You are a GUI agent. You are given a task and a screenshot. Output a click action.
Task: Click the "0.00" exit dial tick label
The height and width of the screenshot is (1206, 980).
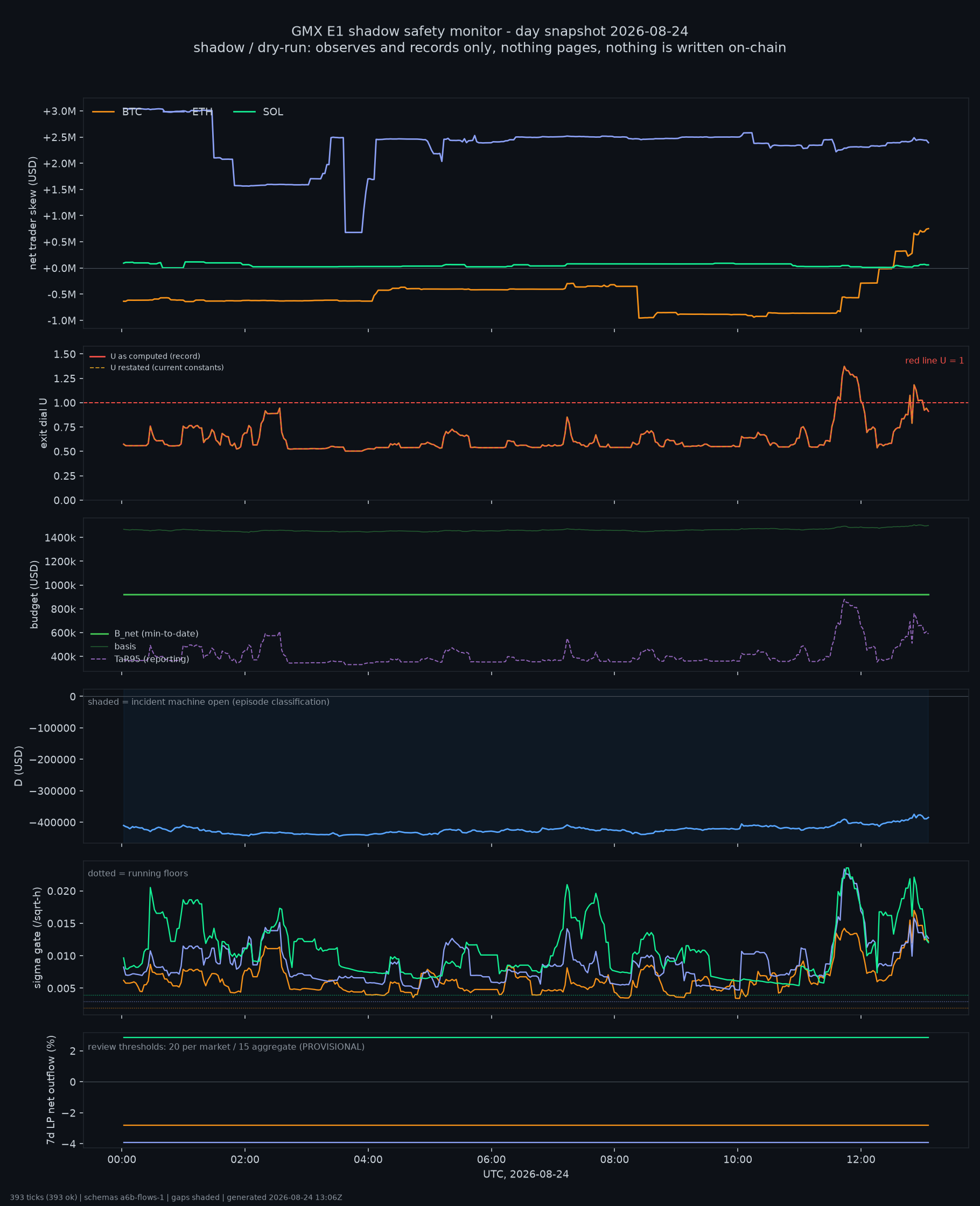(65, 501)
